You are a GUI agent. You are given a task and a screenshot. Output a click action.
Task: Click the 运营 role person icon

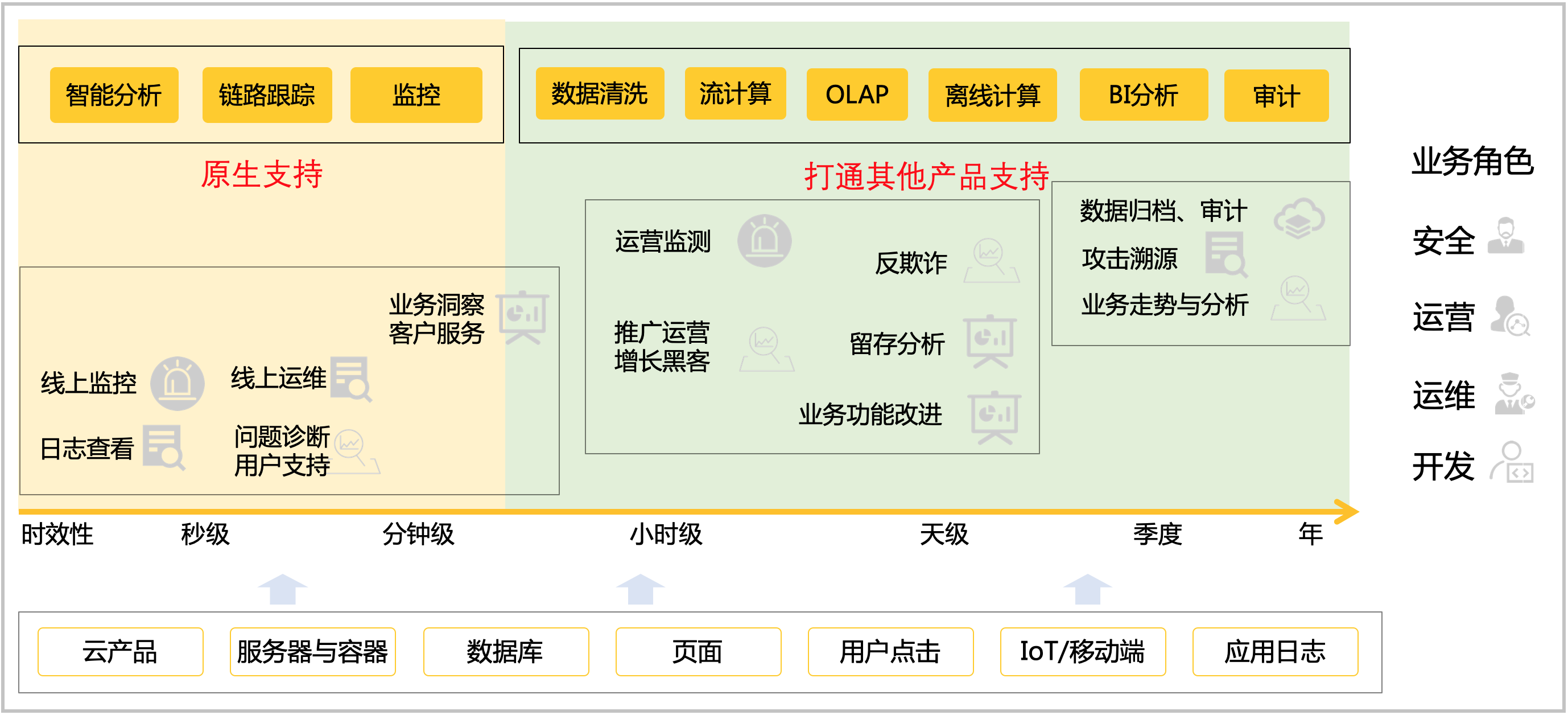(x=1510, y=315)
